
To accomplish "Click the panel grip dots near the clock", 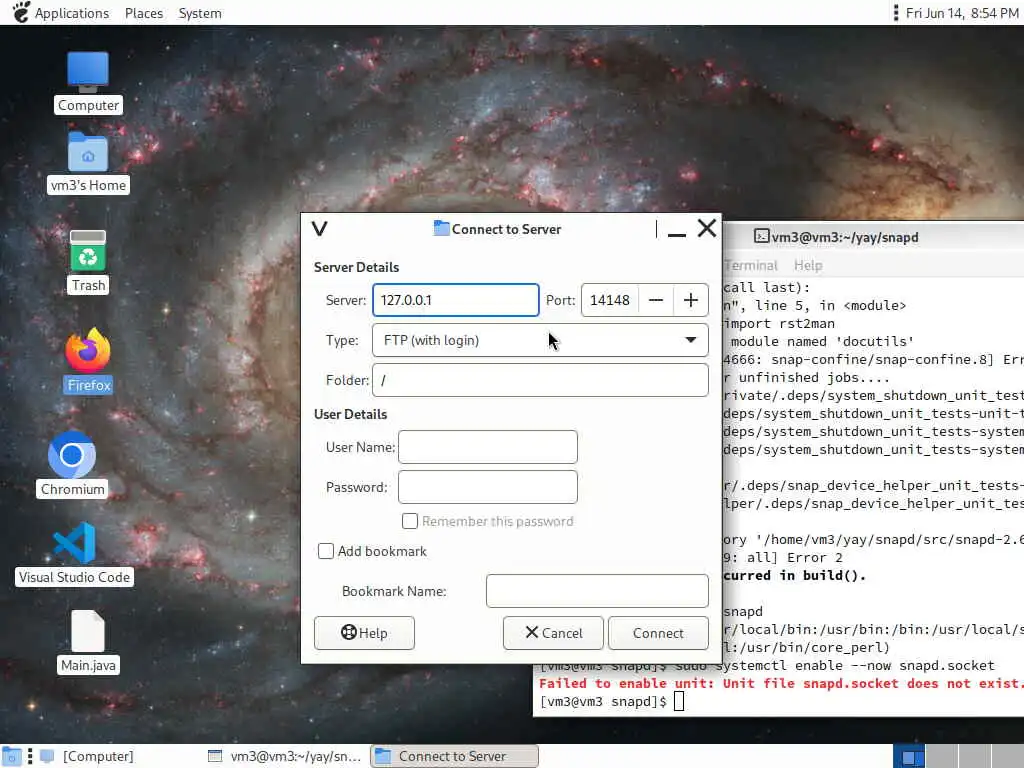I will point(895,12).
